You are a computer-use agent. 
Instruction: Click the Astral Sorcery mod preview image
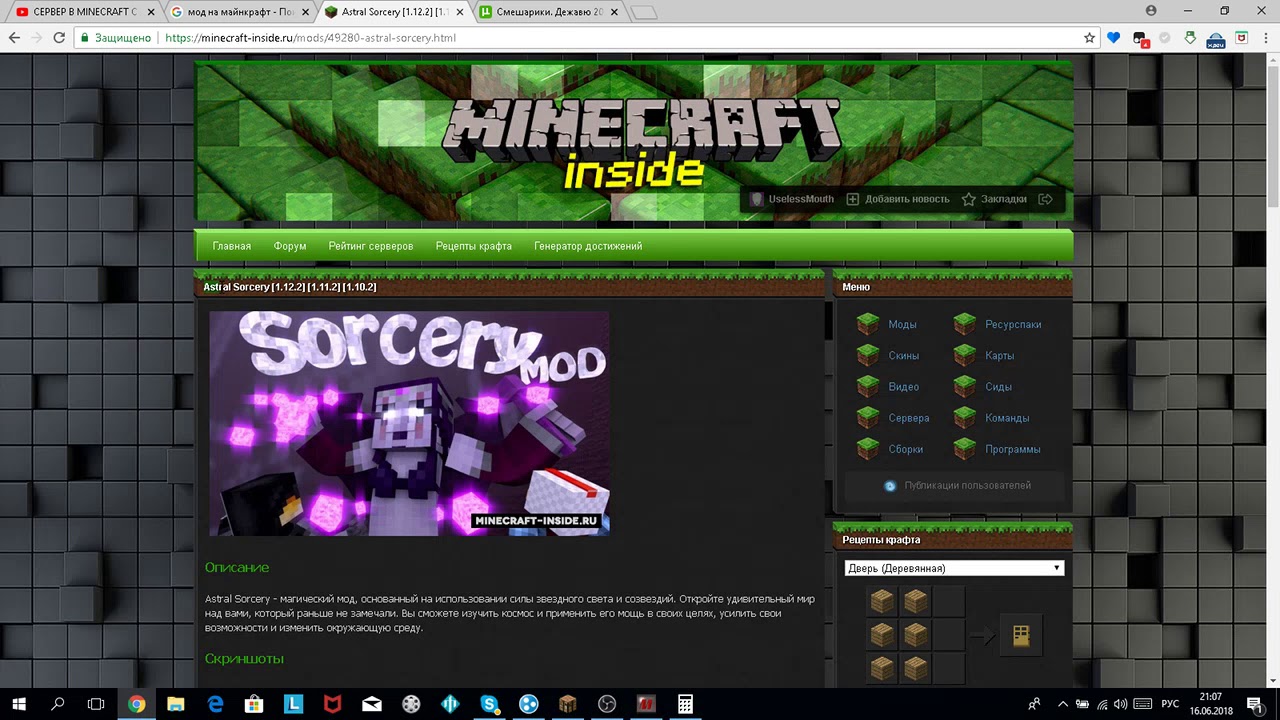pos(409,423)
